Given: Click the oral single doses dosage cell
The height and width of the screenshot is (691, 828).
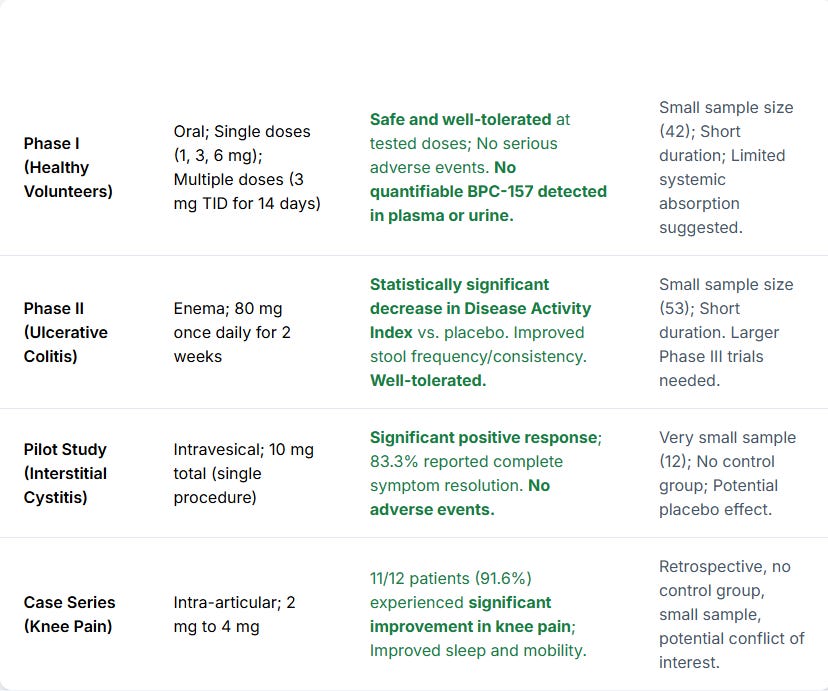Looking at the screenshot, I should point(247,167).
